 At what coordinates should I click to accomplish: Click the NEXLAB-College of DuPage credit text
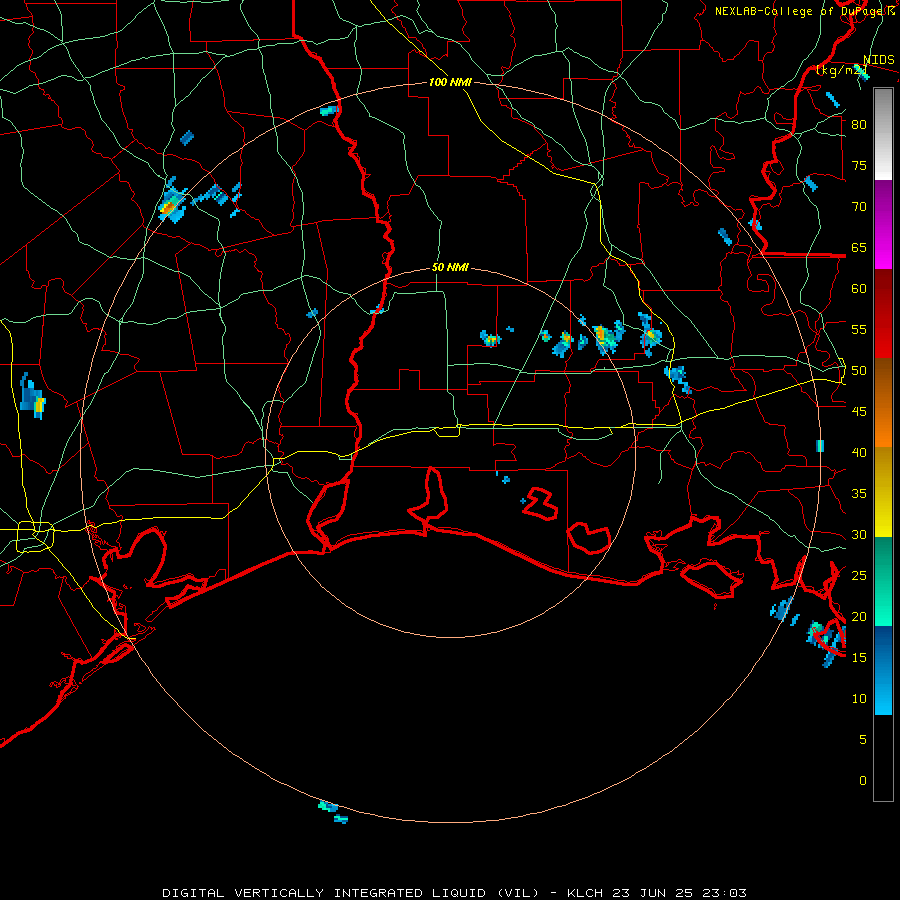coord(804,11)
